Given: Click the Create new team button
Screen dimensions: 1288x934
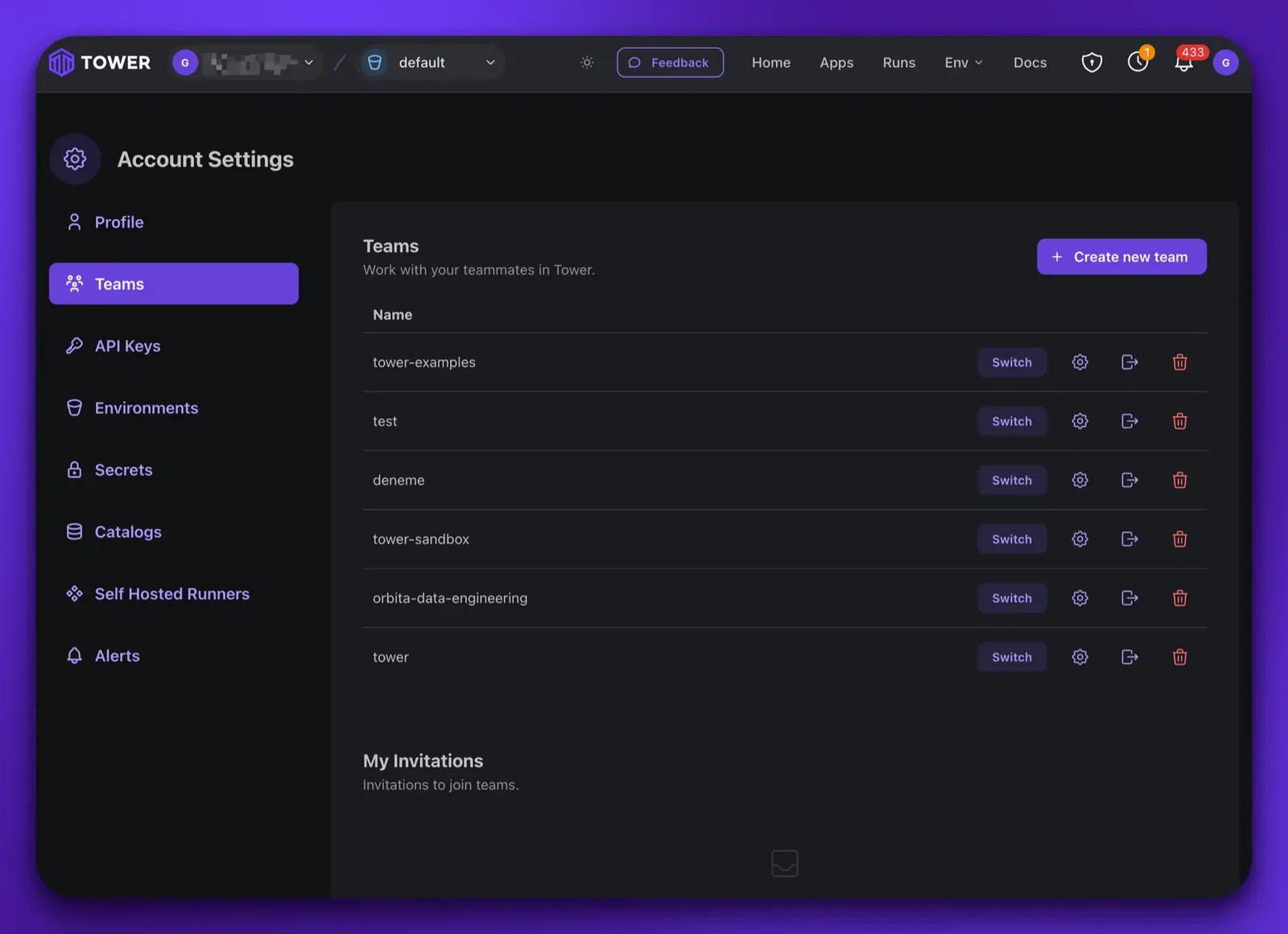Looking at the screenshot, I should coord(1121,256).
